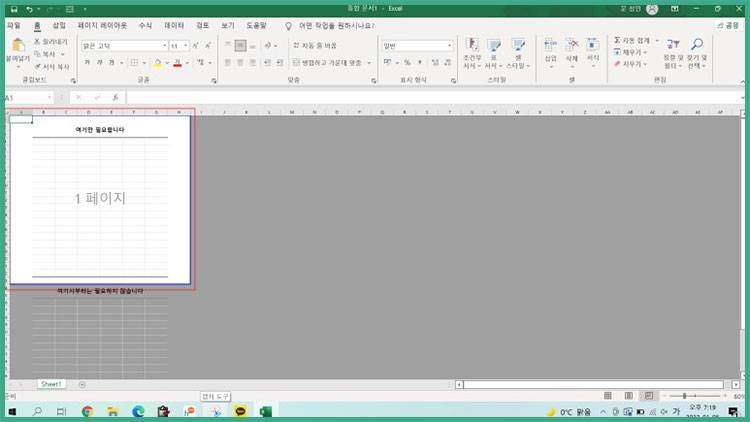Screen dimensions: 750x422
Task: Click the Save icon in quick access toolbar
Action: tap(14, 9)
